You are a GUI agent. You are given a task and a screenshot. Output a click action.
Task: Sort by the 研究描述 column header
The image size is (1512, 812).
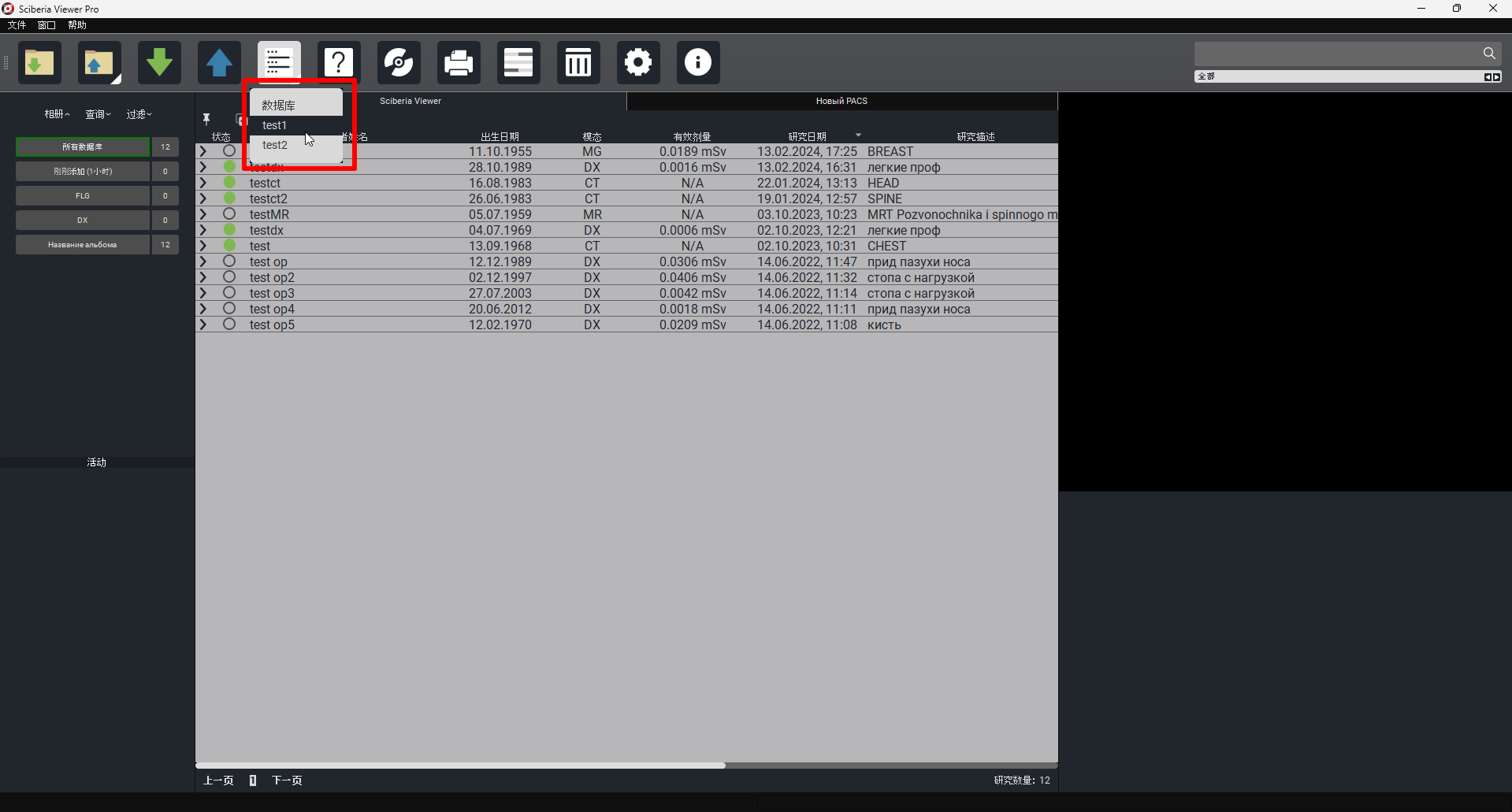tap(976, 136)
